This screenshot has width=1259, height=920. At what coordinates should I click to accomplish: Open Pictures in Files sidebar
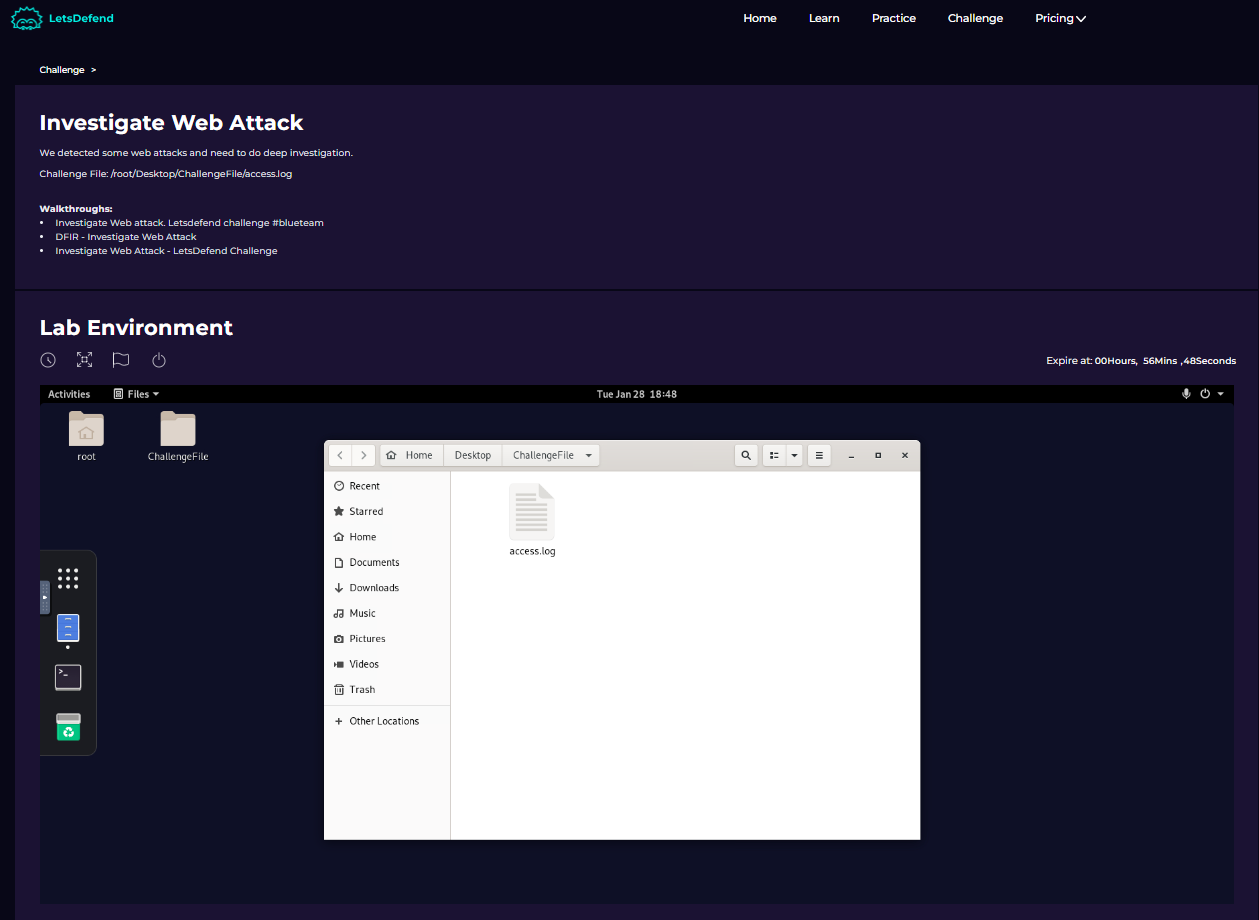387,638
